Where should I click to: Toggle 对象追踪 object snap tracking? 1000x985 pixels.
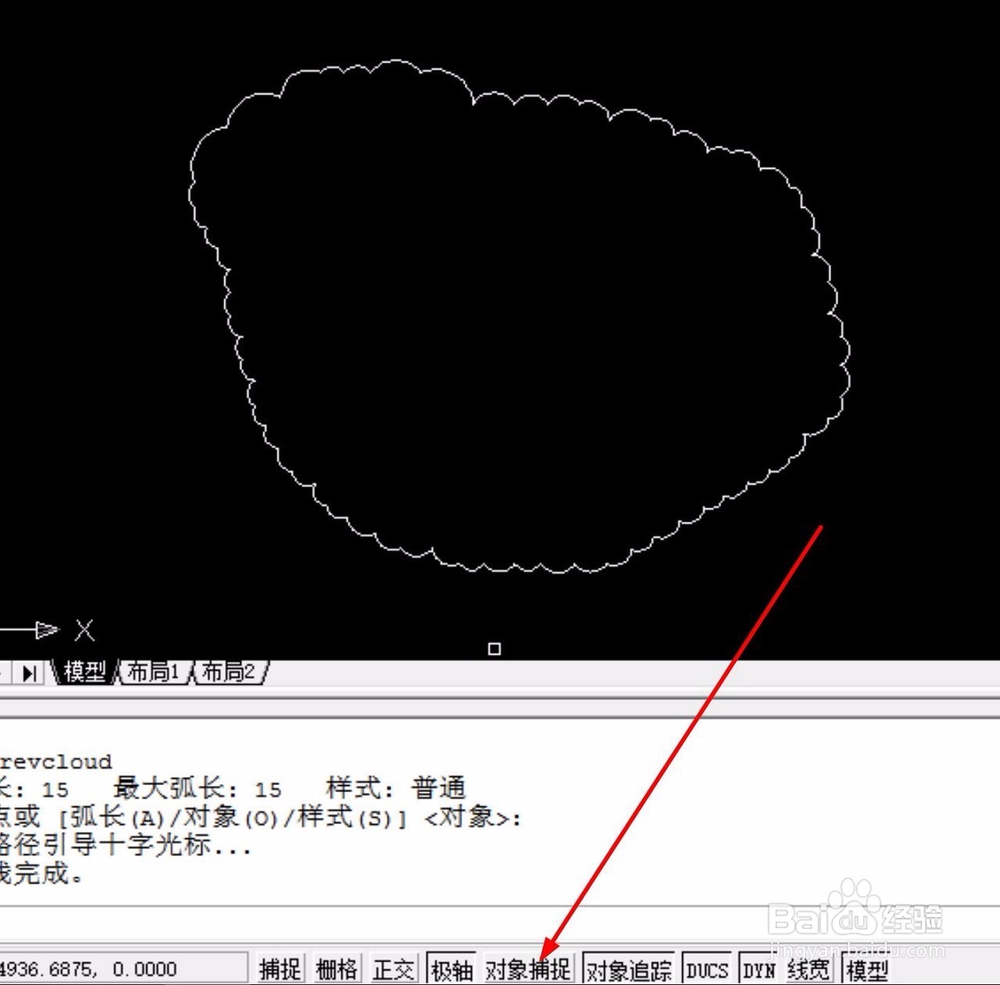pyautogui.click(x=628, y=969)
